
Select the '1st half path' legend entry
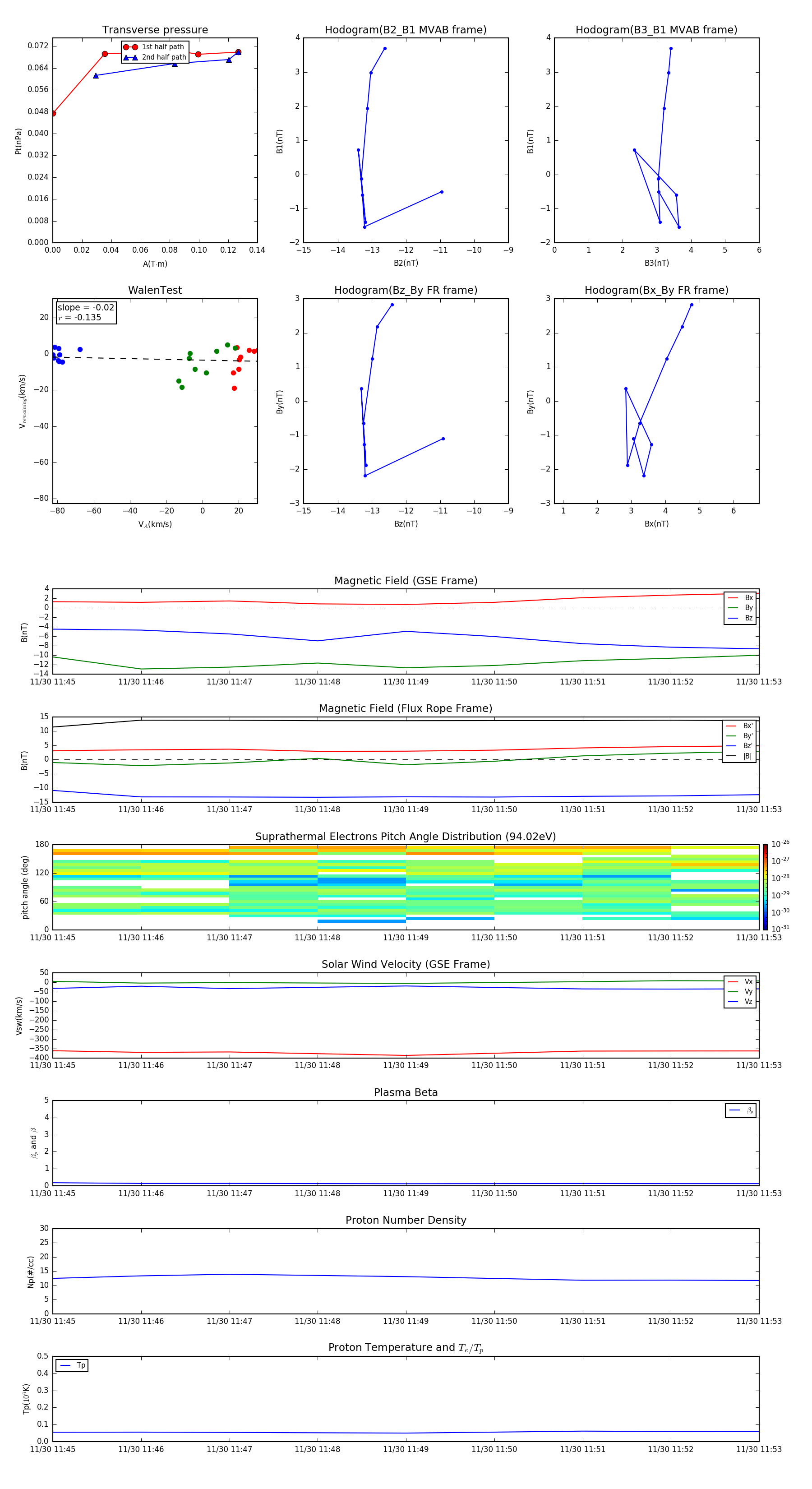(x=154, y=47)
